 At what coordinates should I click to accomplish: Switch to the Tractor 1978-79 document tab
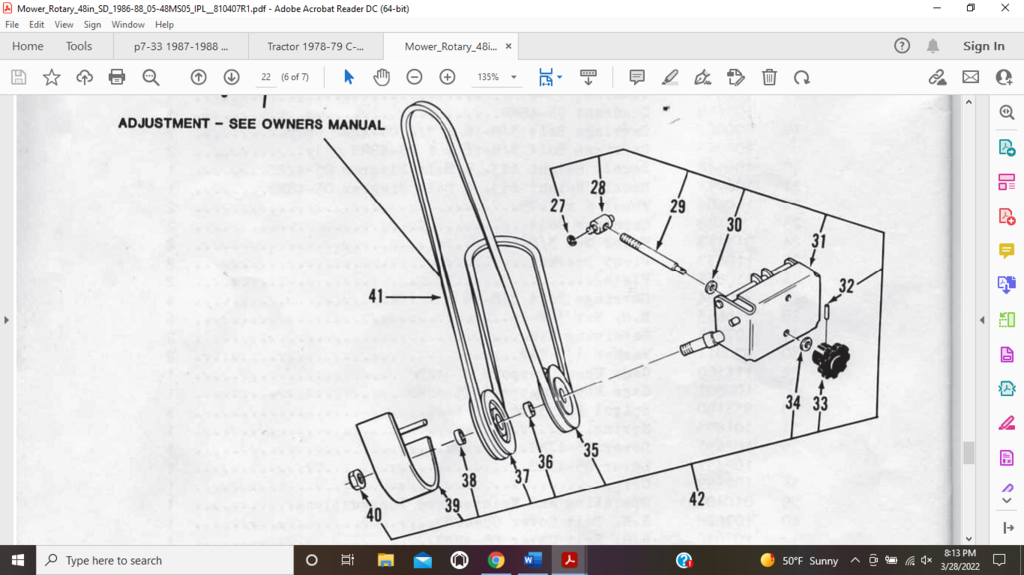(x=315, y=46)
